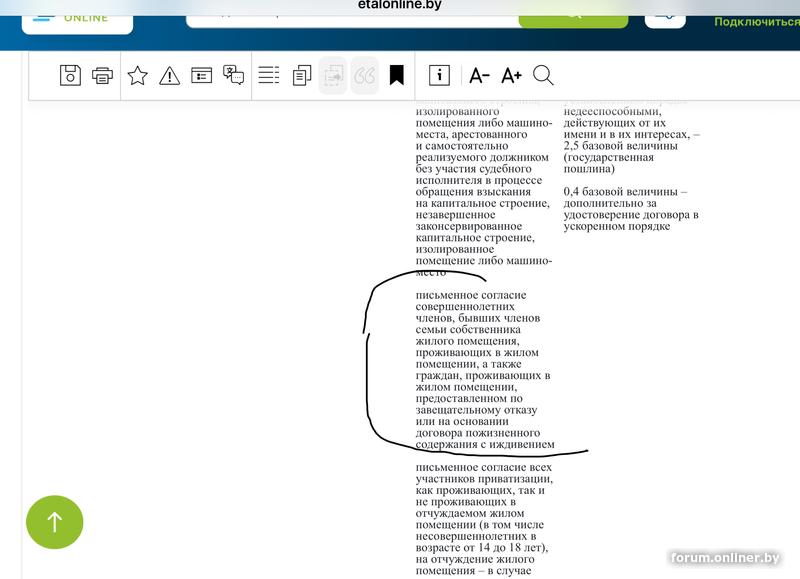
Task: Click the line "завещательному отказу"
Action: point(476,410)
